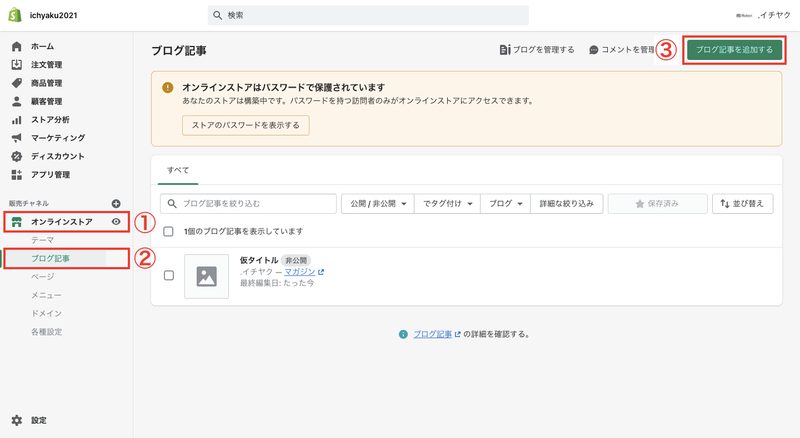Add a sales channel with plus icon
This screenshot has height=438, width=800.
coord(116,204)
